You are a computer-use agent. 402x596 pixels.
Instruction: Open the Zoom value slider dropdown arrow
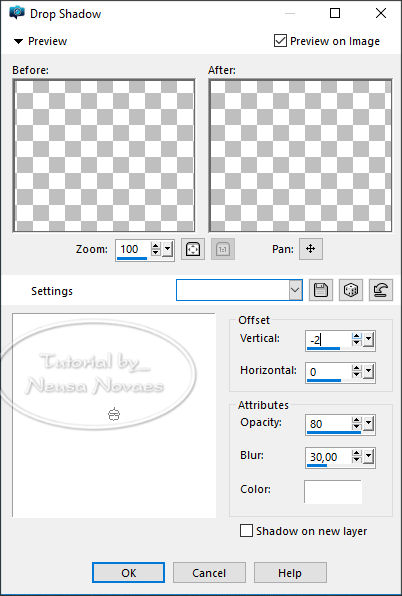coord(167,250)
